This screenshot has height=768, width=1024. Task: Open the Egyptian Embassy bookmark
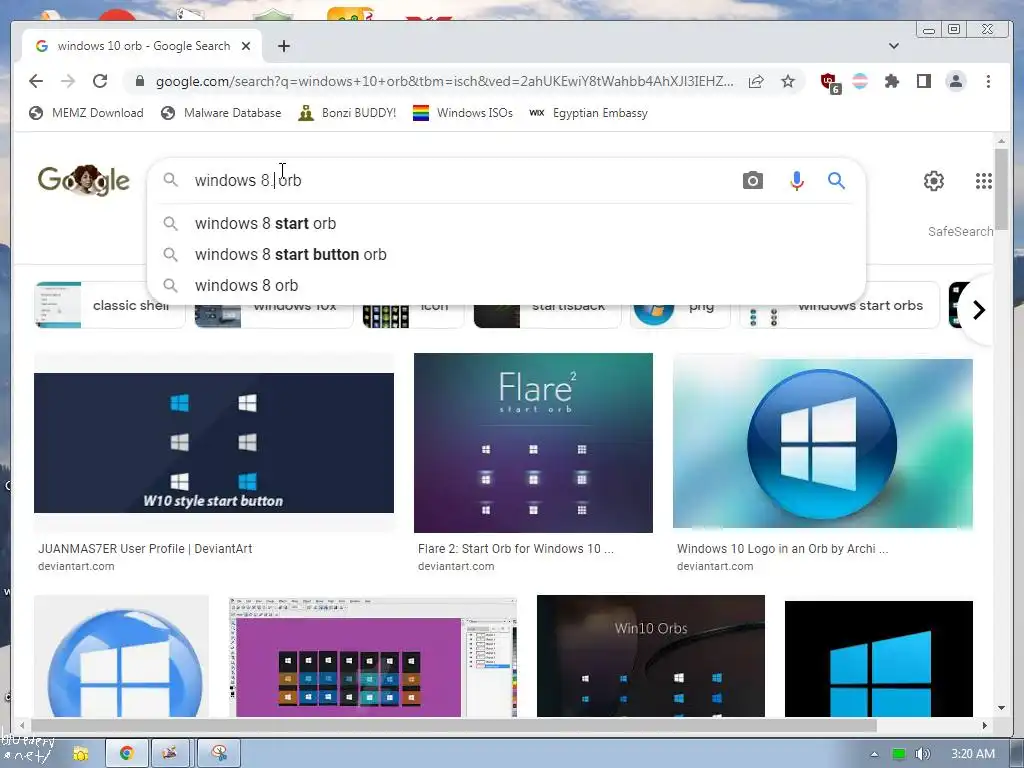(588, 113)
